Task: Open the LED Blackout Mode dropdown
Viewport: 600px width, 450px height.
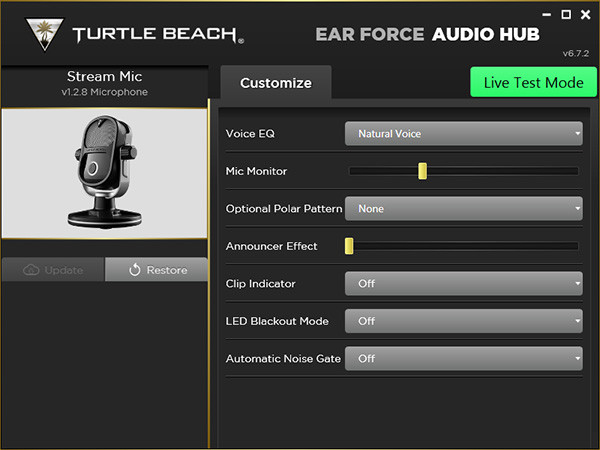Action: 463,321
